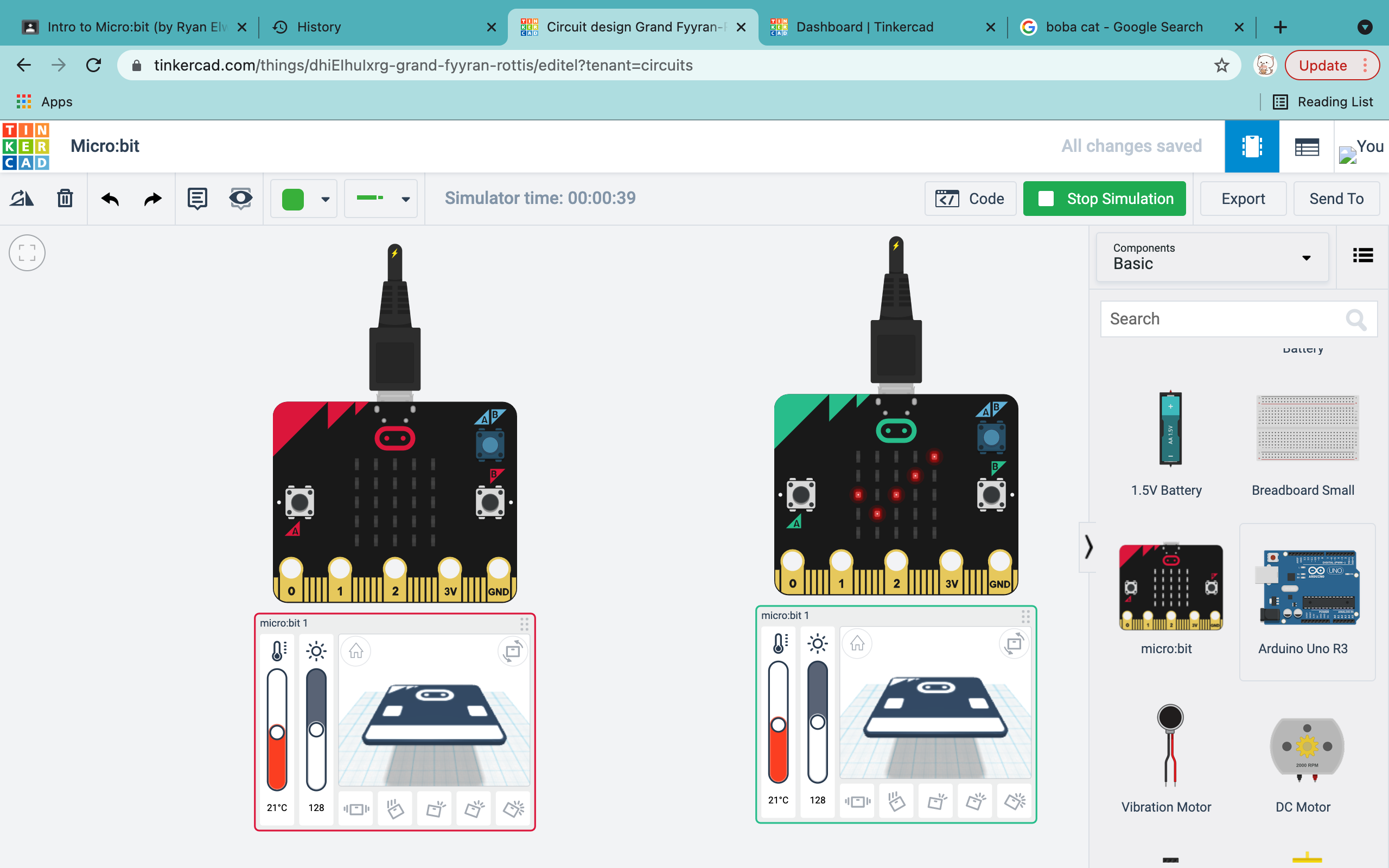The image size is (1389, 868).
Task: Click the rotate icon in the green micro:bit panel
Action: pos(1014,643)
